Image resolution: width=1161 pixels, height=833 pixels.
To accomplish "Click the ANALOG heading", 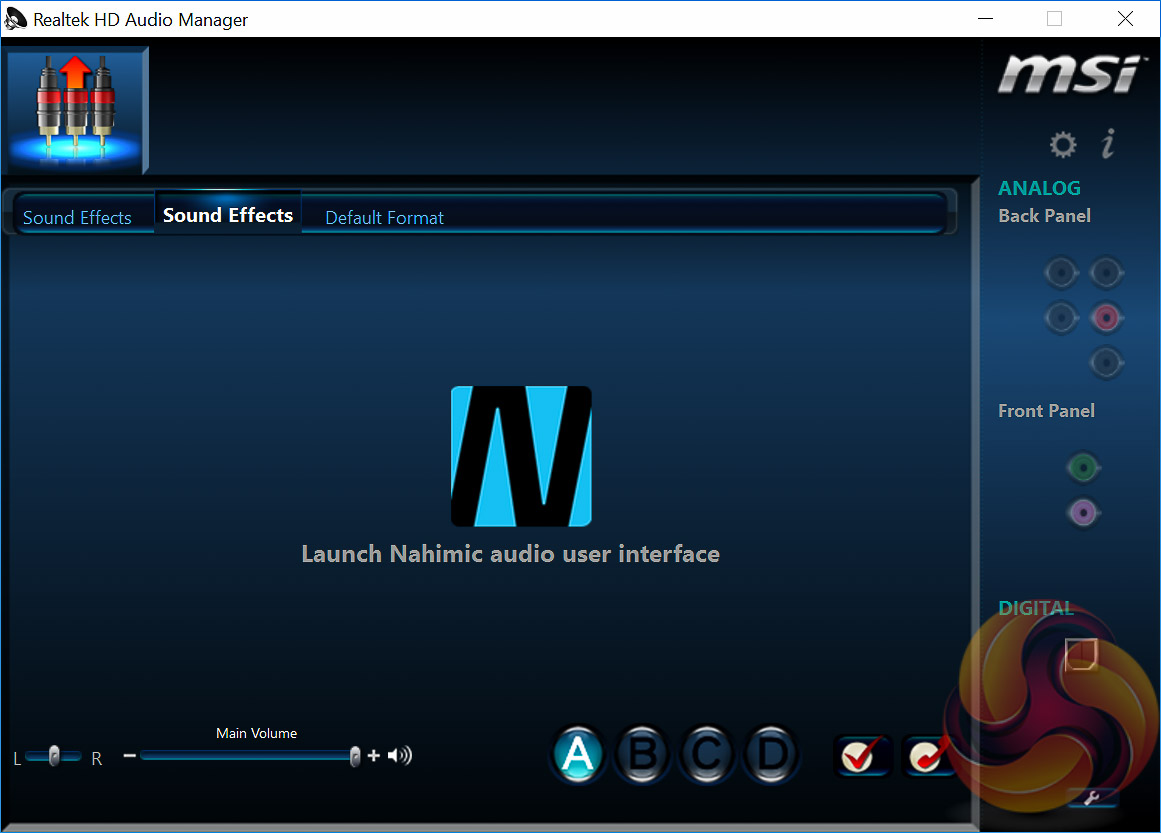I will (1039, 188).
